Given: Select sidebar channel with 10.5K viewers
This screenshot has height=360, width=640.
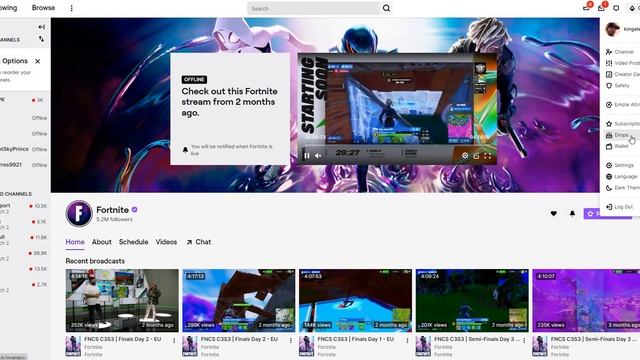Looking at the screenshot, I should 23,209.
